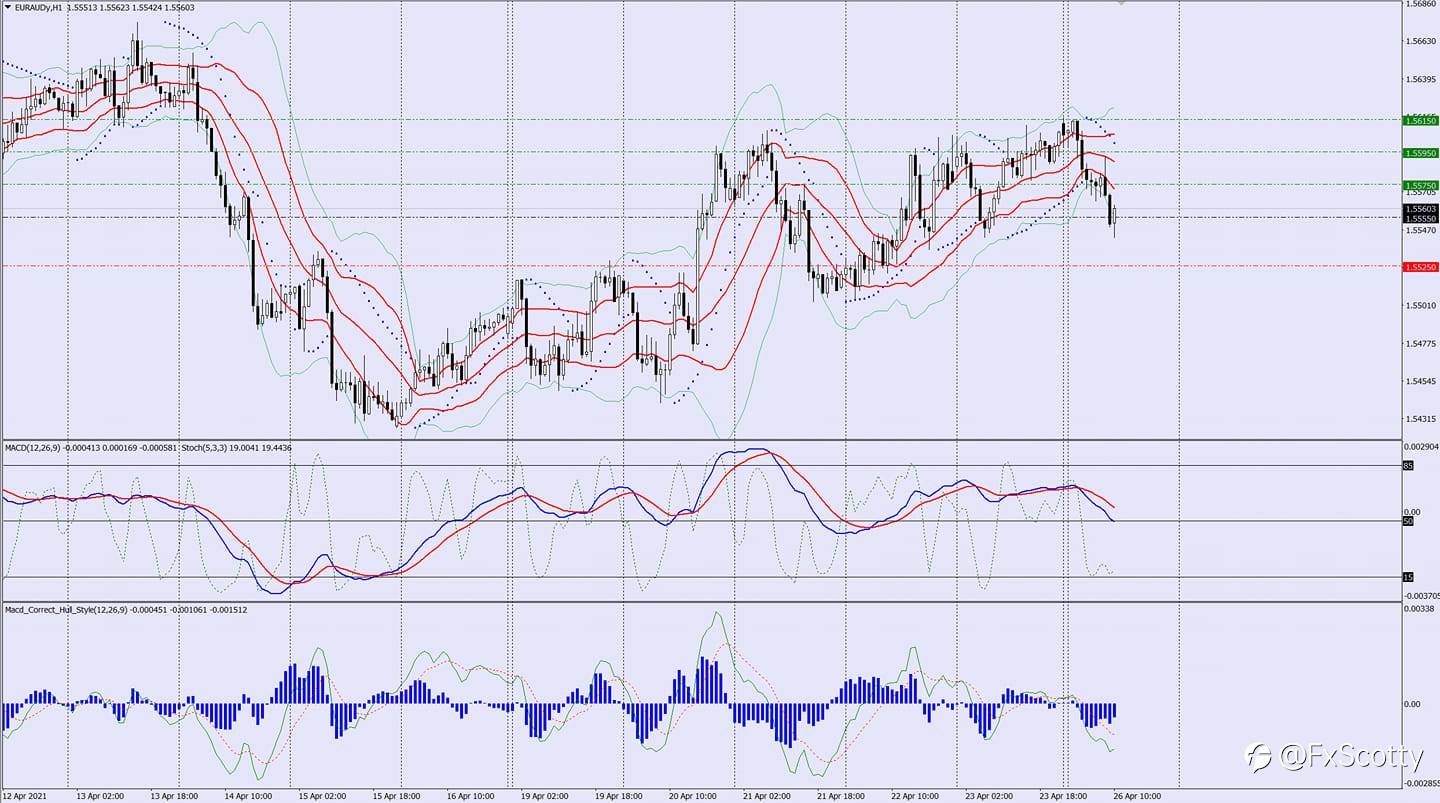
Task: Click the 50 stochastic level marker
Action: (x=1408, y=521)
